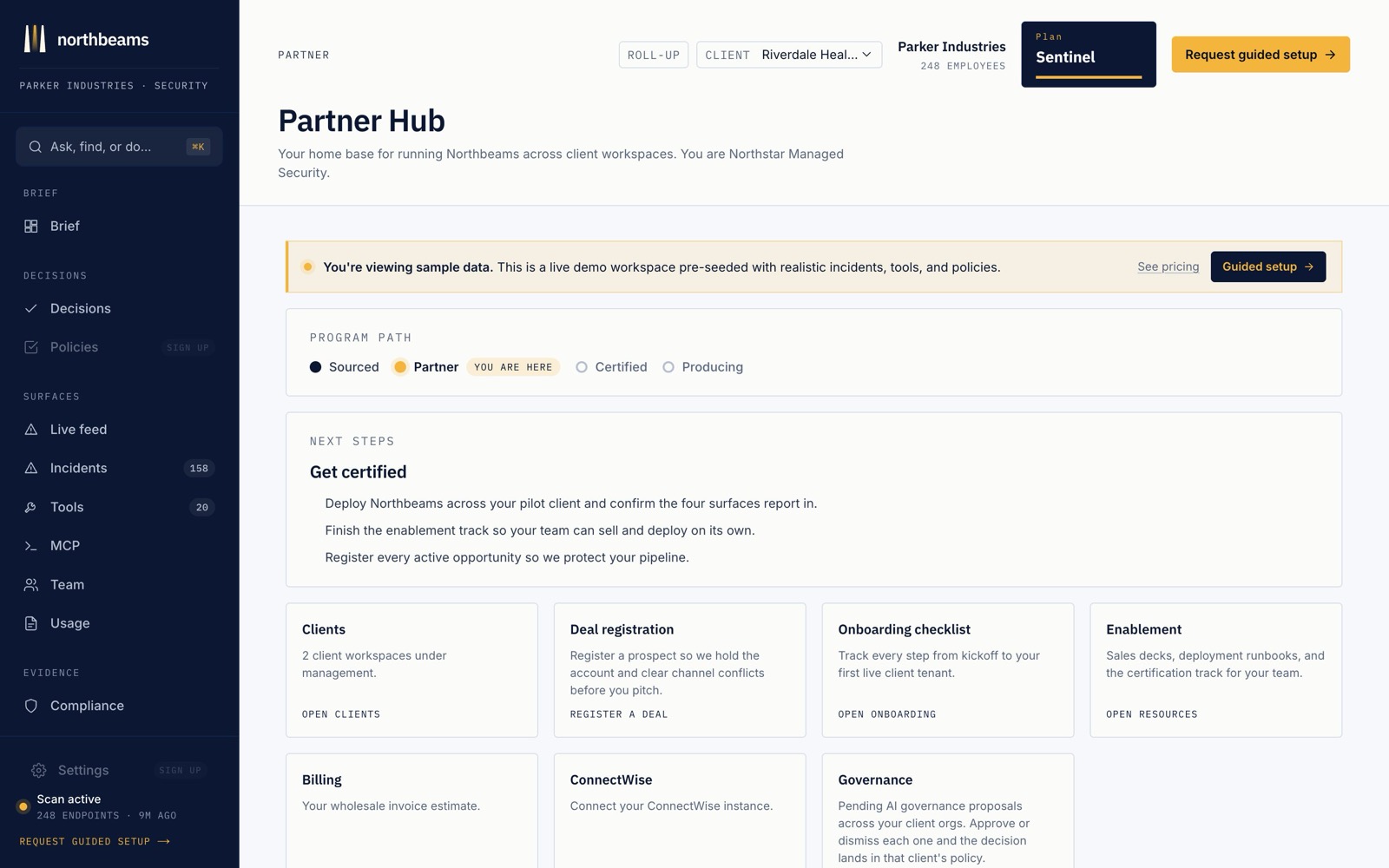
Task: Click the northbeams logo icon
Action: click(x=34, y=39)
